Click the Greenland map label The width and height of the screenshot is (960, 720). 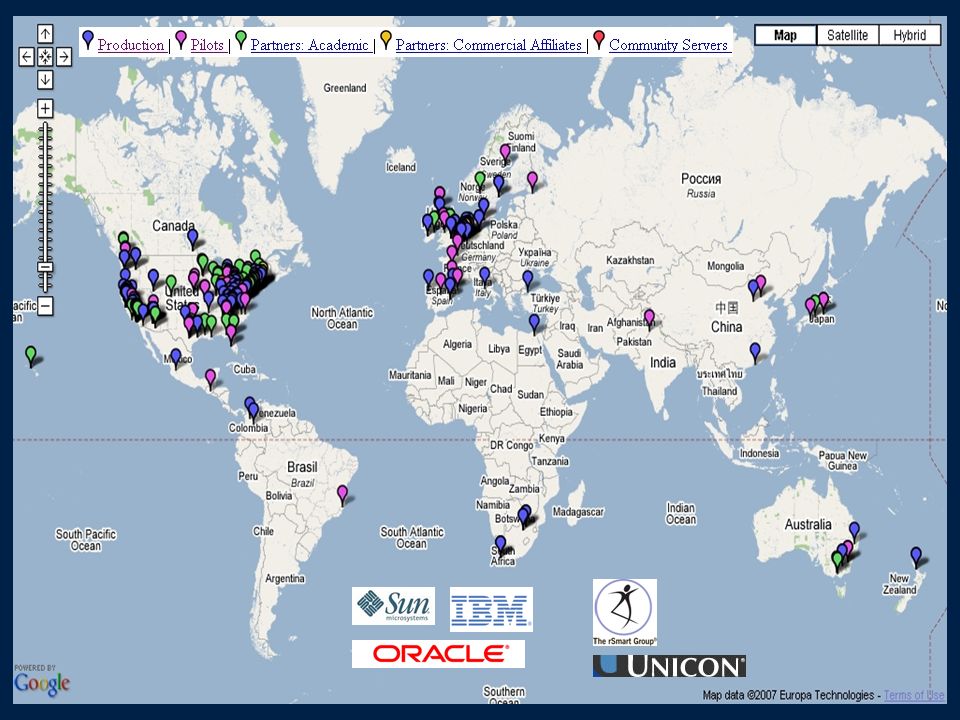pos(345,88)
